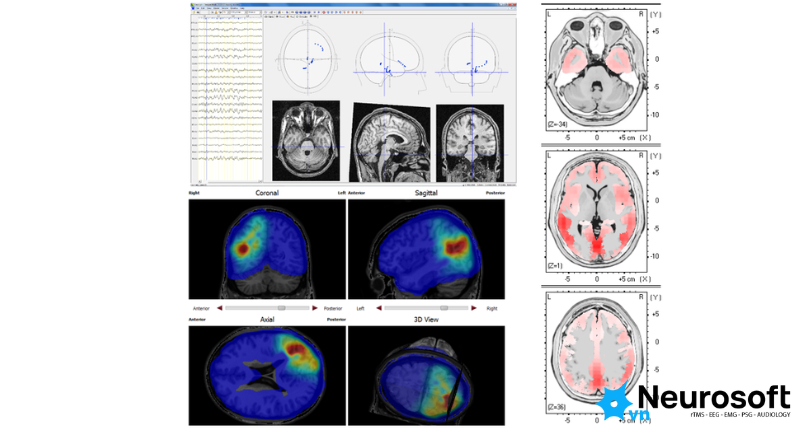Select the 3D View brain rendering

426,375
